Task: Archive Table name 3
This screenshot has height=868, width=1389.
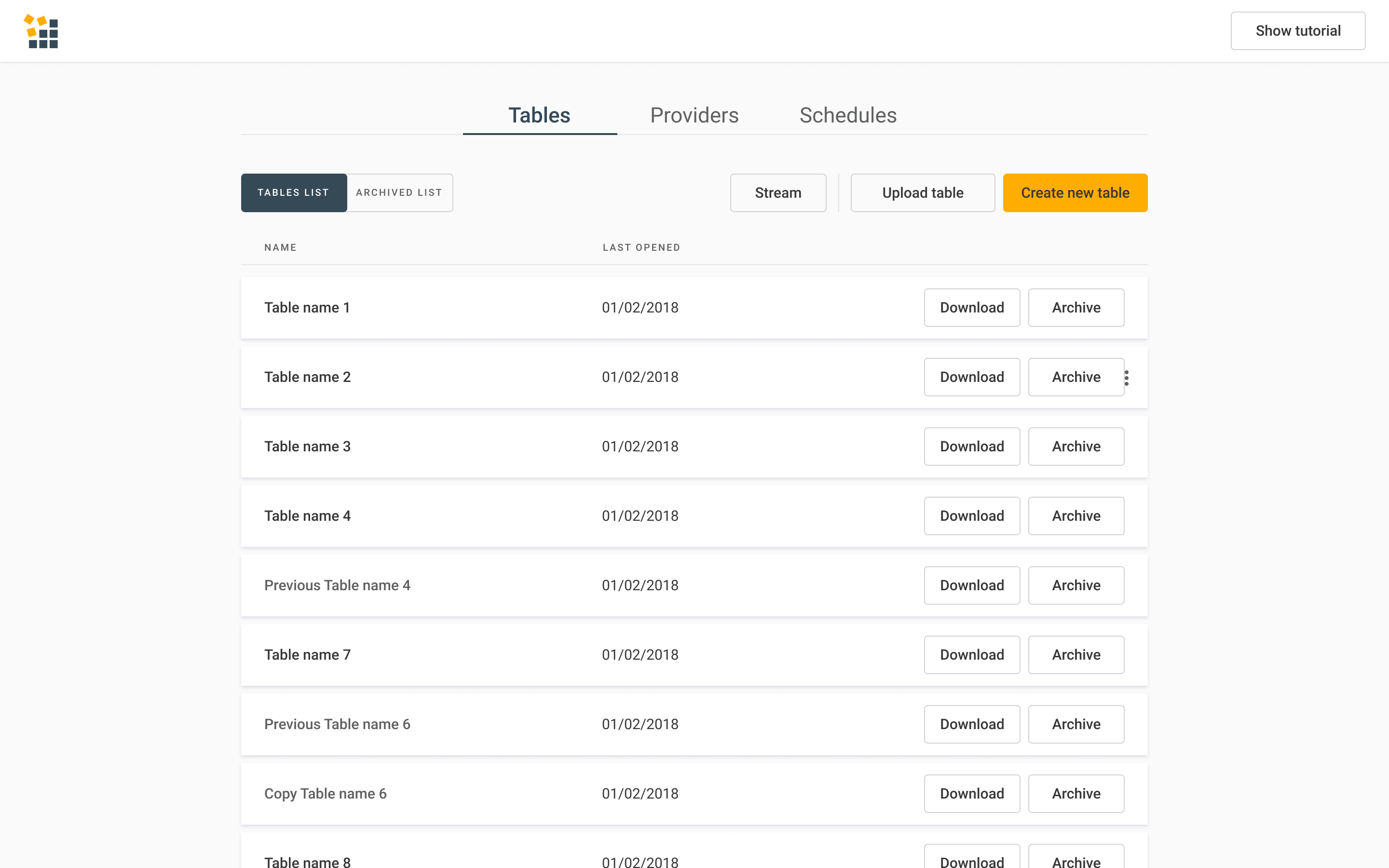Action: click(x=1076, y=447)
